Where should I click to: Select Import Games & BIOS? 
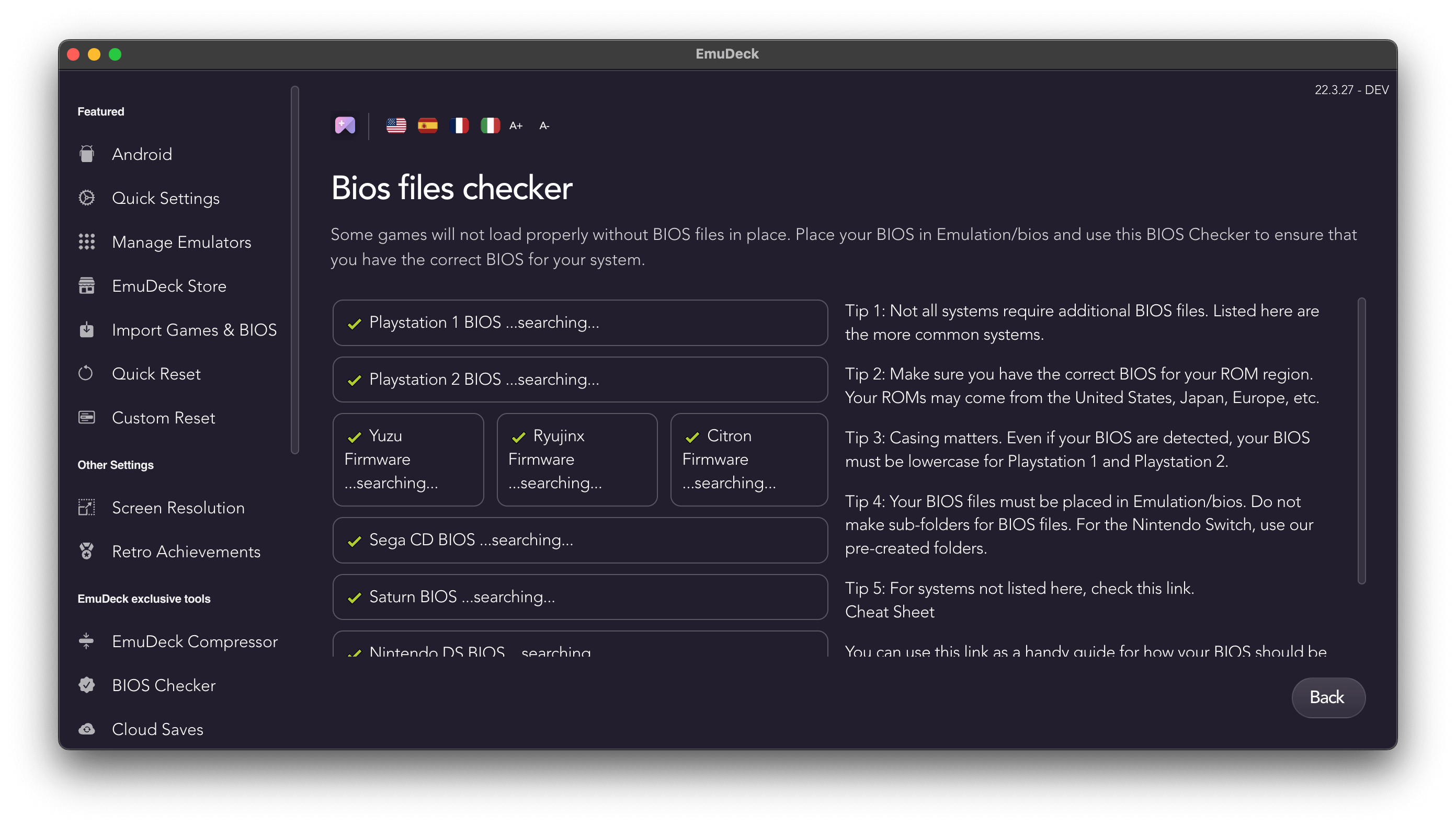(x=194, y=329)
